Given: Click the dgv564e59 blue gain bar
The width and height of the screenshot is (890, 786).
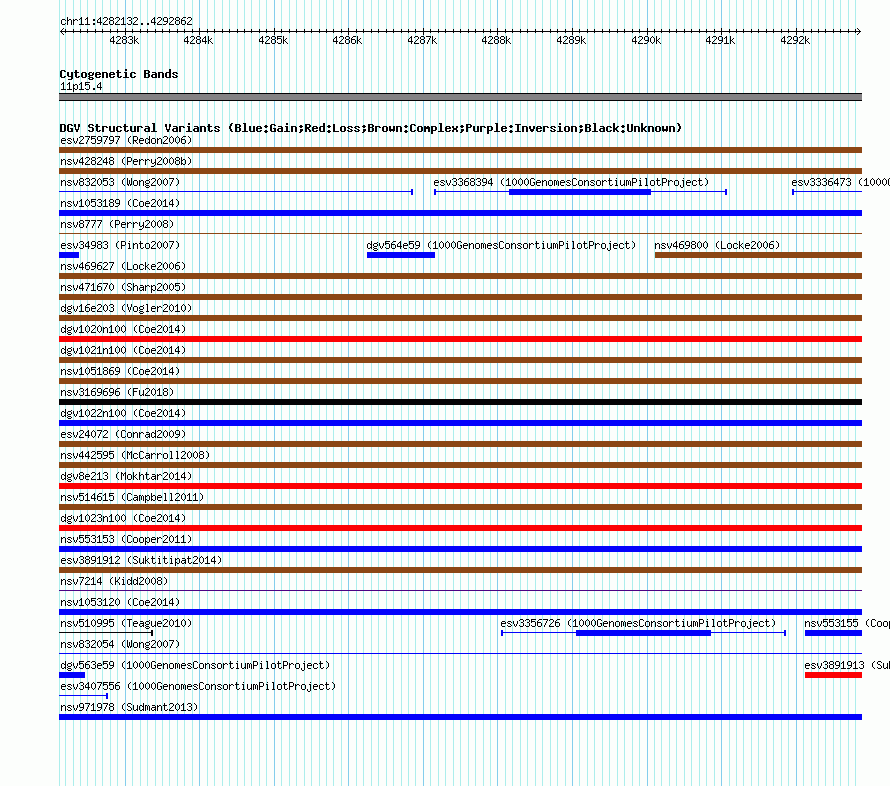Looking at the screenshot, I should (401, 255).
